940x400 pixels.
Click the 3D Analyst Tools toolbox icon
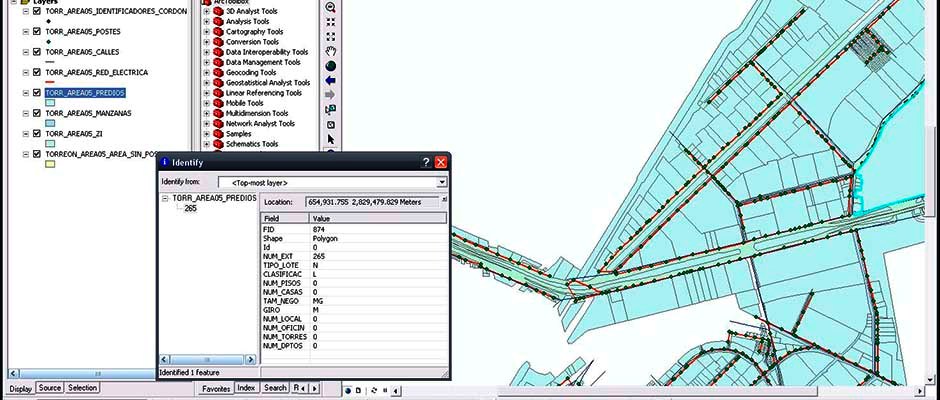(218, 11)
